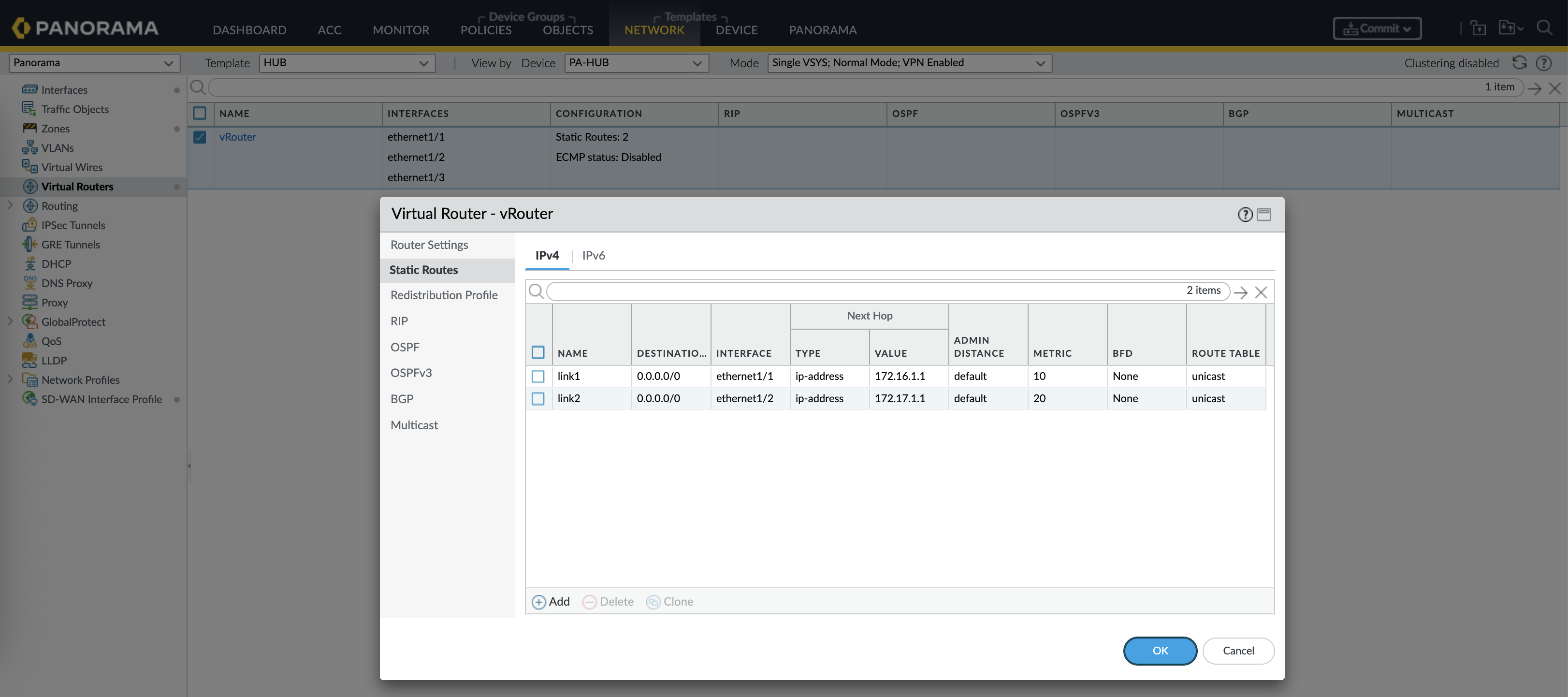Expand the GlobalProtect tree node
This screenshot has height=697, width=1568.
coord(10,321)
